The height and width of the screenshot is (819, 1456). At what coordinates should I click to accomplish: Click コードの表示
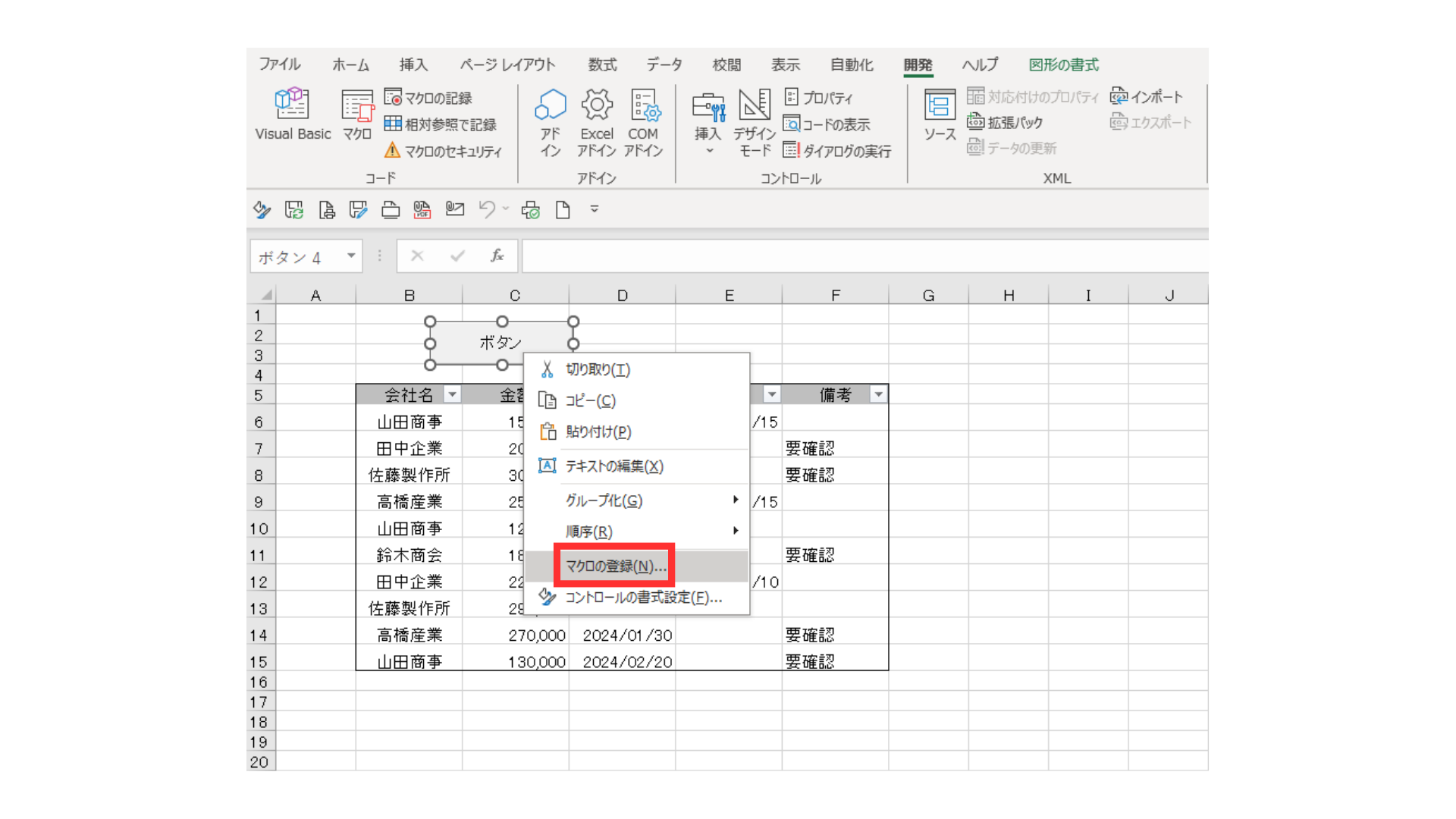coord(827,124)
